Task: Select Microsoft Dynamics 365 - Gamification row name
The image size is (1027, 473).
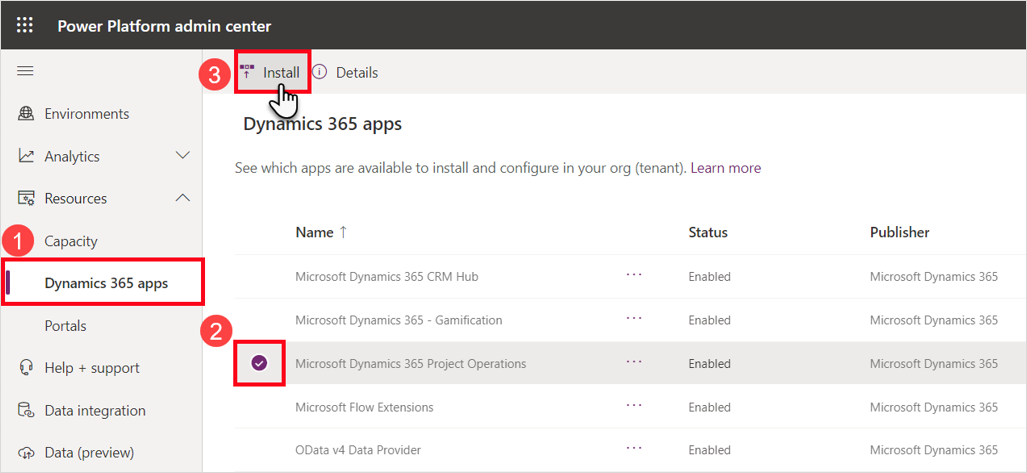Action: 399,320
